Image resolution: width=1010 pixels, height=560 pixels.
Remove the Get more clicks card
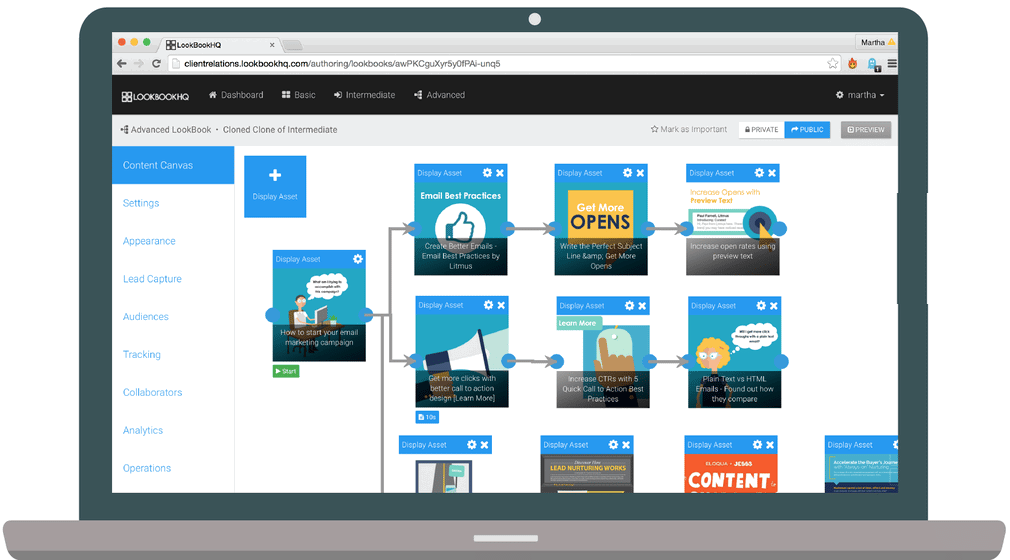click(501, 305)
